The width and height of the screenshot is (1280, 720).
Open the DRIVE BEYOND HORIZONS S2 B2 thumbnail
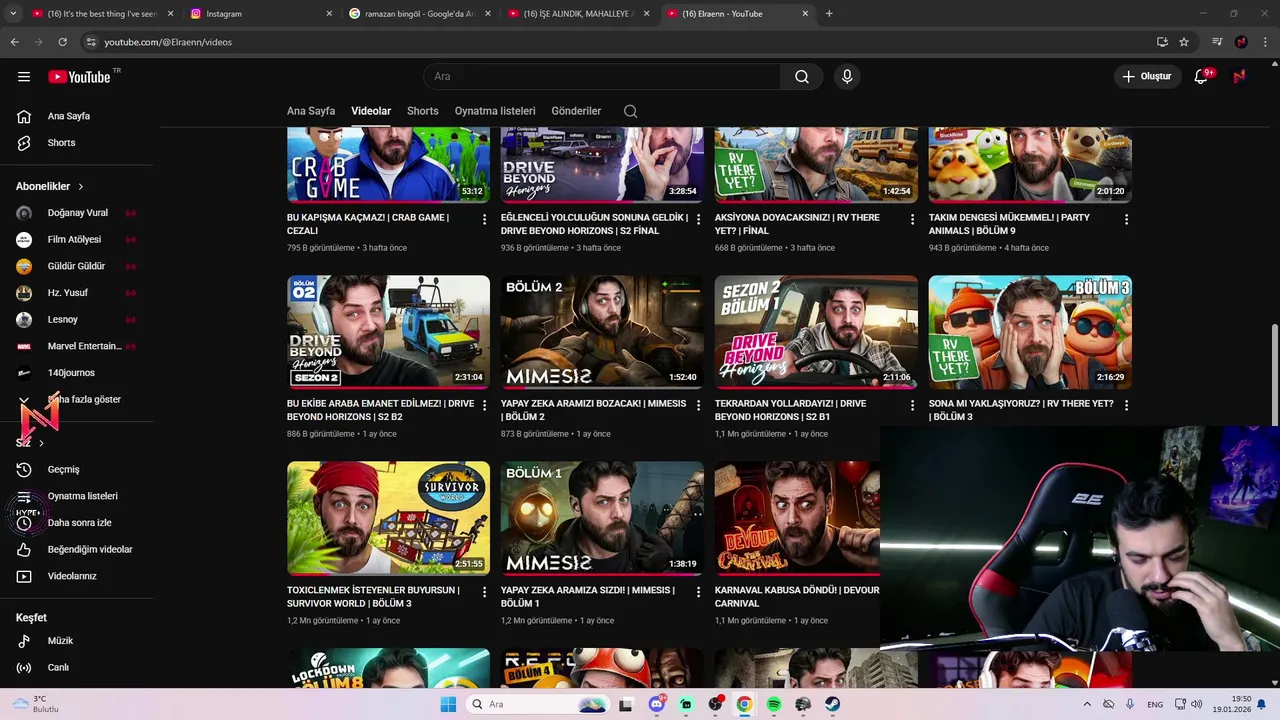tap(388, 332)
